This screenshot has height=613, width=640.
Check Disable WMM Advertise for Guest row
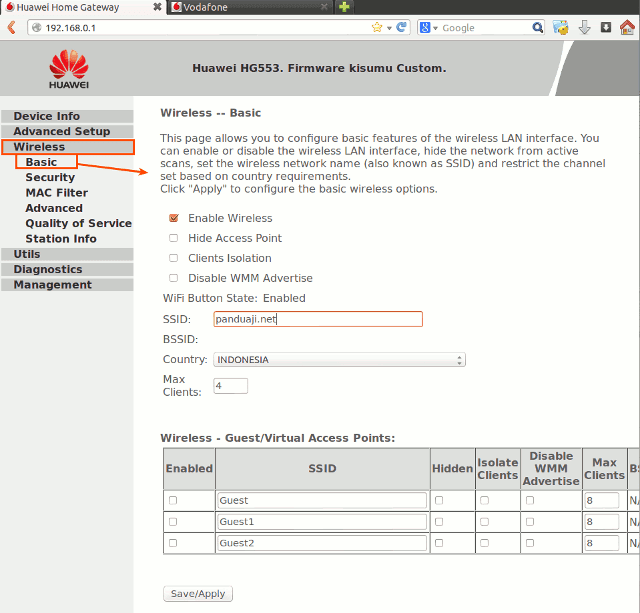(530, 500)
